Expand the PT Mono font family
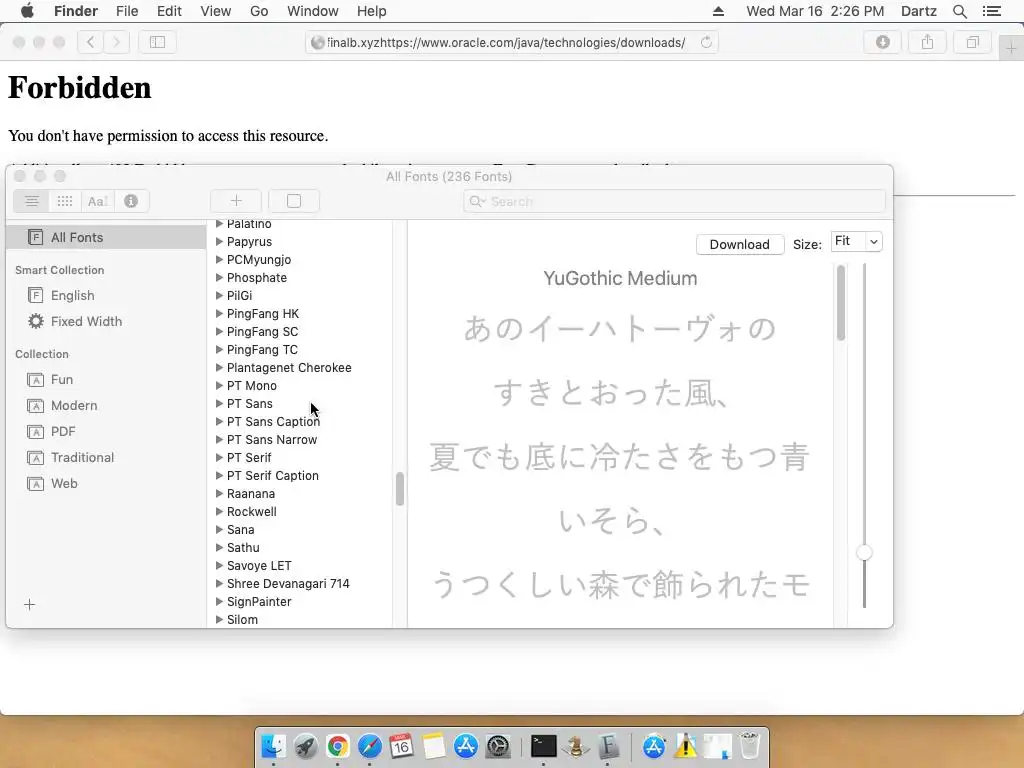 click(219, 385)
